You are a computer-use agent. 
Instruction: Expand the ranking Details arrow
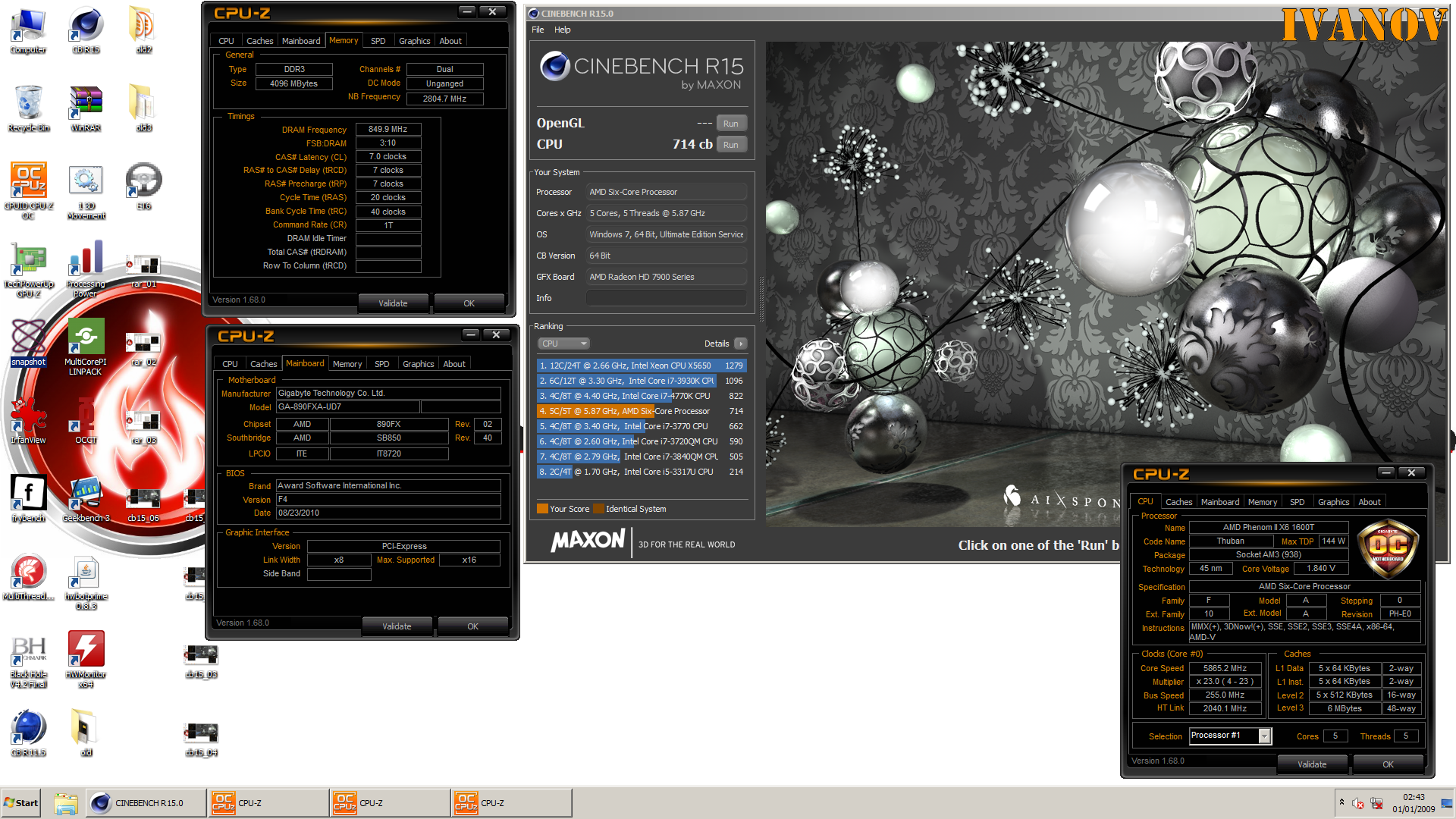pos(741,344)
